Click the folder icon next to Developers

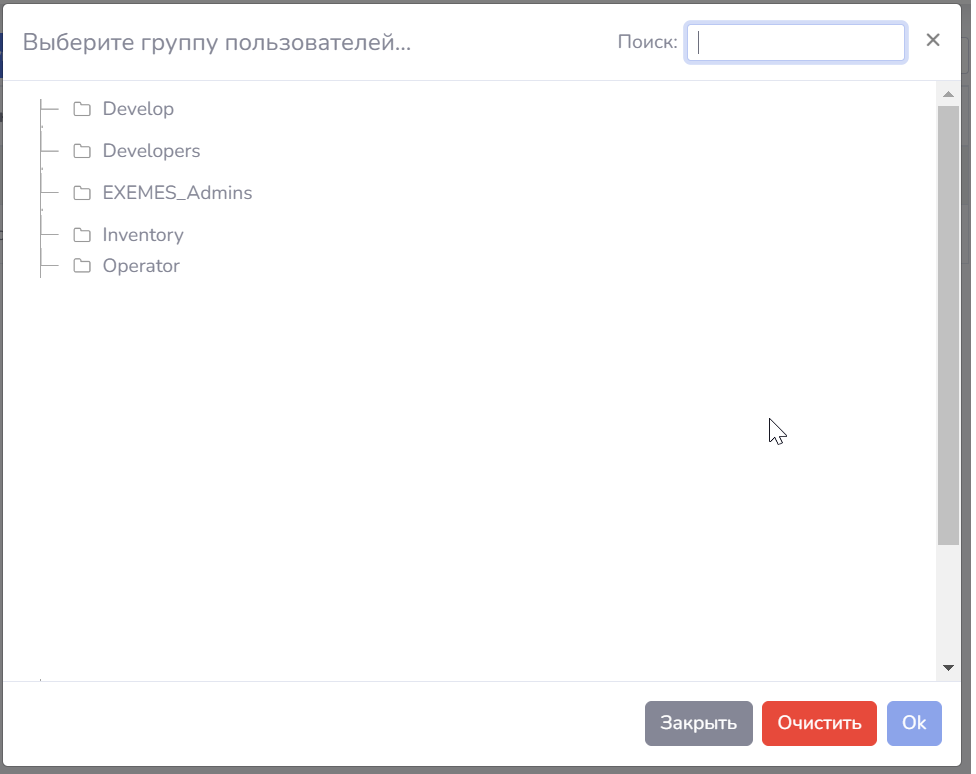point(82,151)
